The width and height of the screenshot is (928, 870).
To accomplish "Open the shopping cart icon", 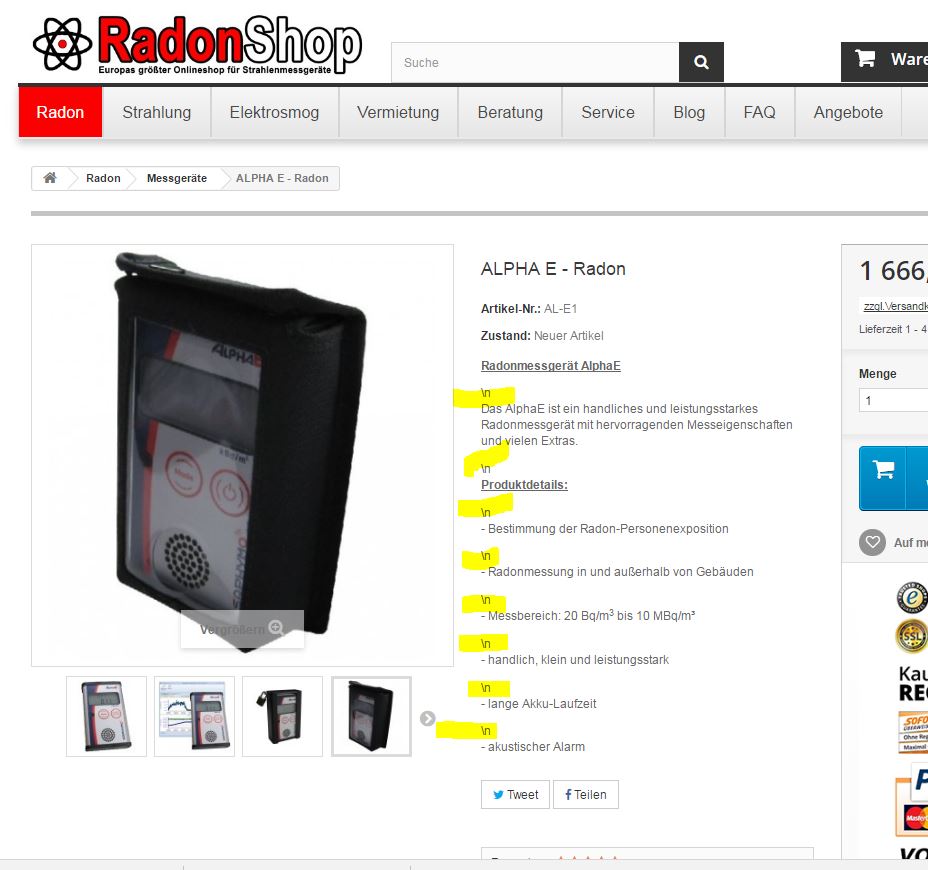I will click(x=865, y=59).
